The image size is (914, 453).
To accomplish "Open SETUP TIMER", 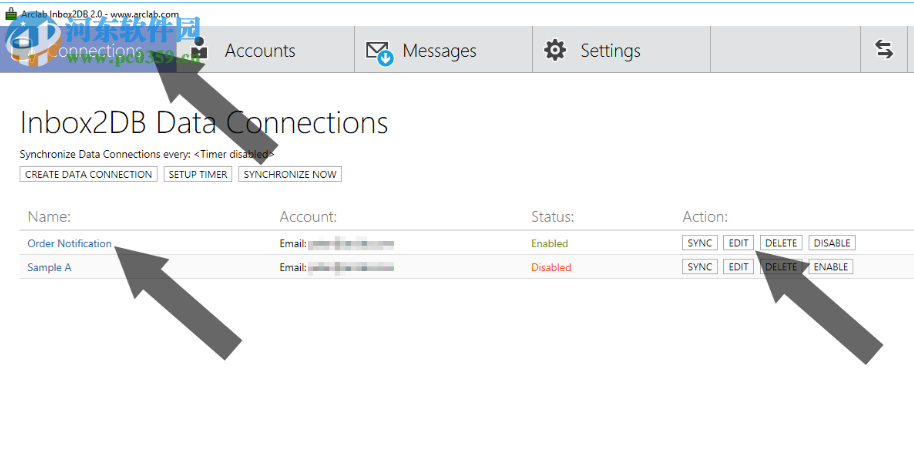I will click(x=198, y=174).
